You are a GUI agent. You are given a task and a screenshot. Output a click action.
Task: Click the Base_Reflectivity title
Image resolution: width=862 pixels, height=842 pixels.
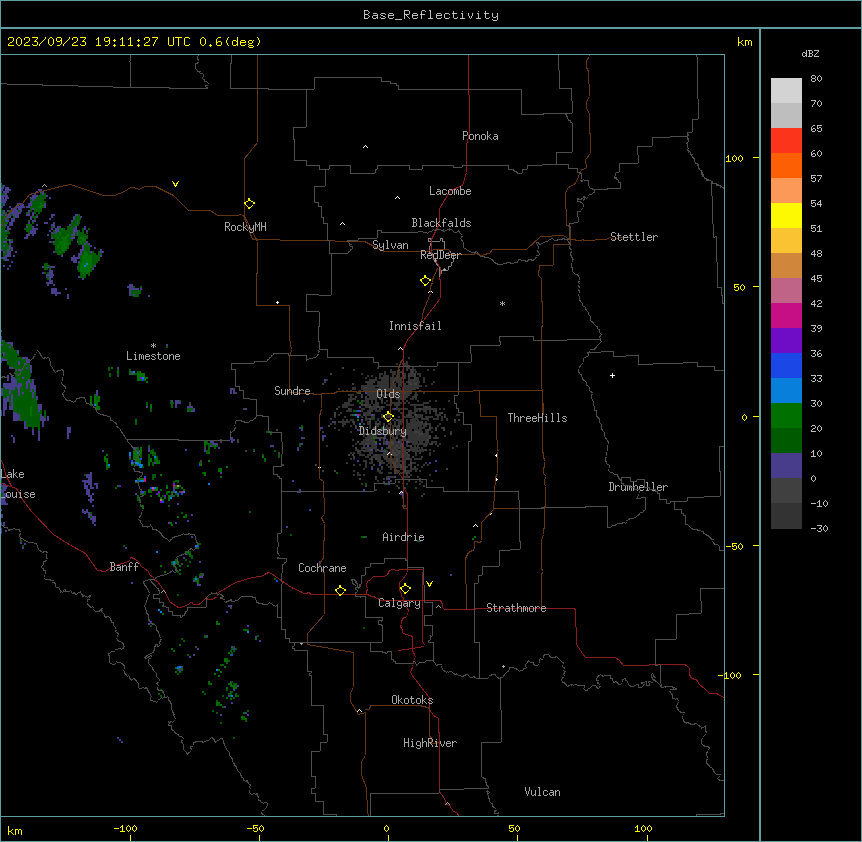(431, 15)
